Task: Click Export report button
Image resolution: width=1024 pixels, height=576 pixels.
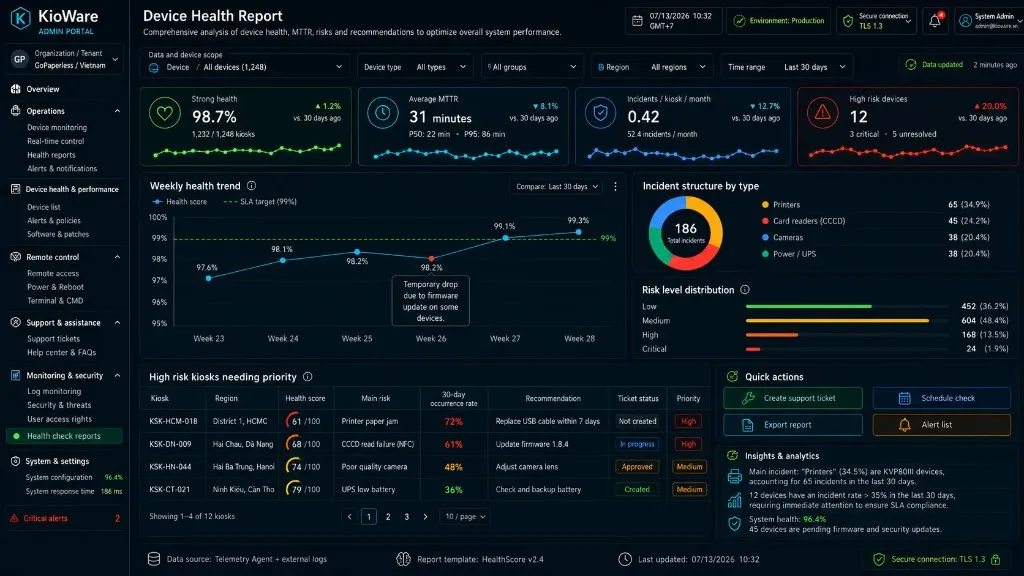Action: [x=792, y=425]
